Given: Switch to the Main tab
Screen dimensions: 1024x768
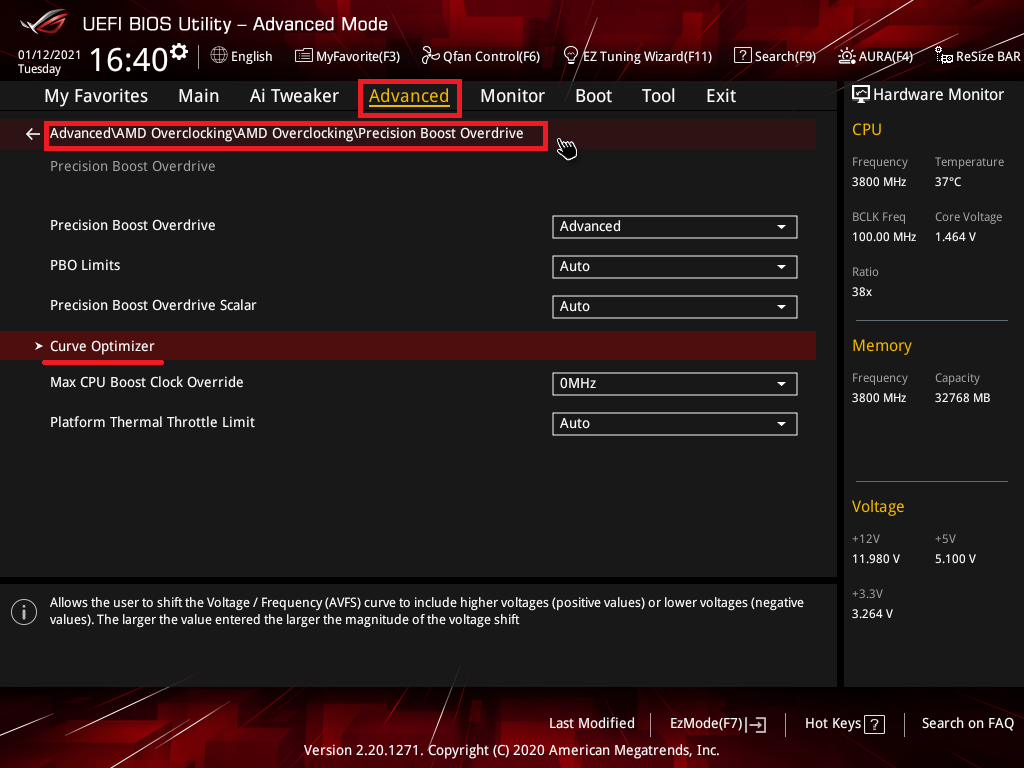Looking at the screenshot, I should coord(199,96).
